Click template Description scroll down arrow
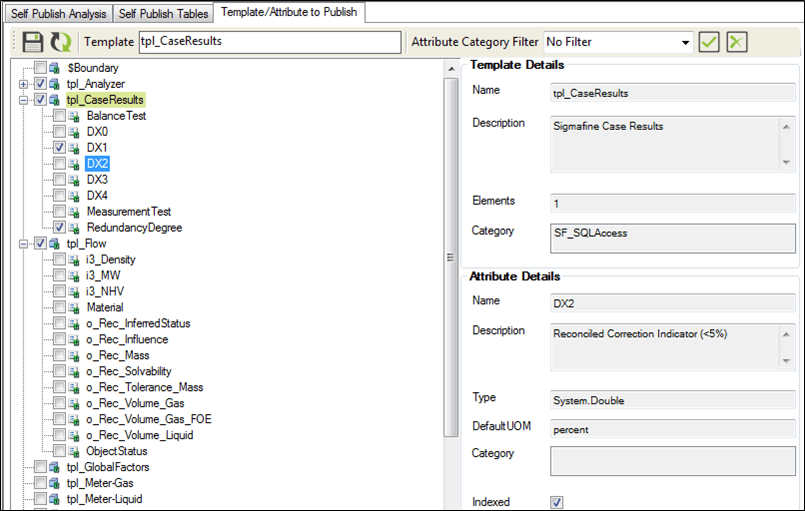The width and height of the screenshot is (805, 511). point(786,162)
